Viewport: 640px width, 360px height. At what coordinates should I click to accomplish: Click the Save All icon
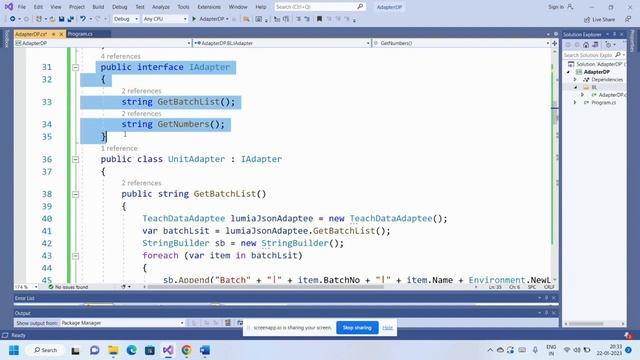tap(71, 19)
